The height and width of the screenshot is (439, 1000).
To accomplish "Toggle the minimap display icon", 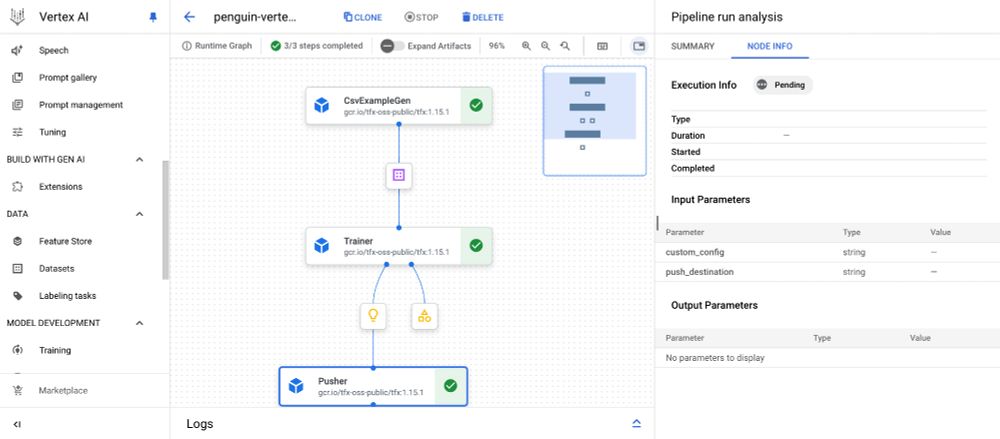I will (x=638, y=46).
